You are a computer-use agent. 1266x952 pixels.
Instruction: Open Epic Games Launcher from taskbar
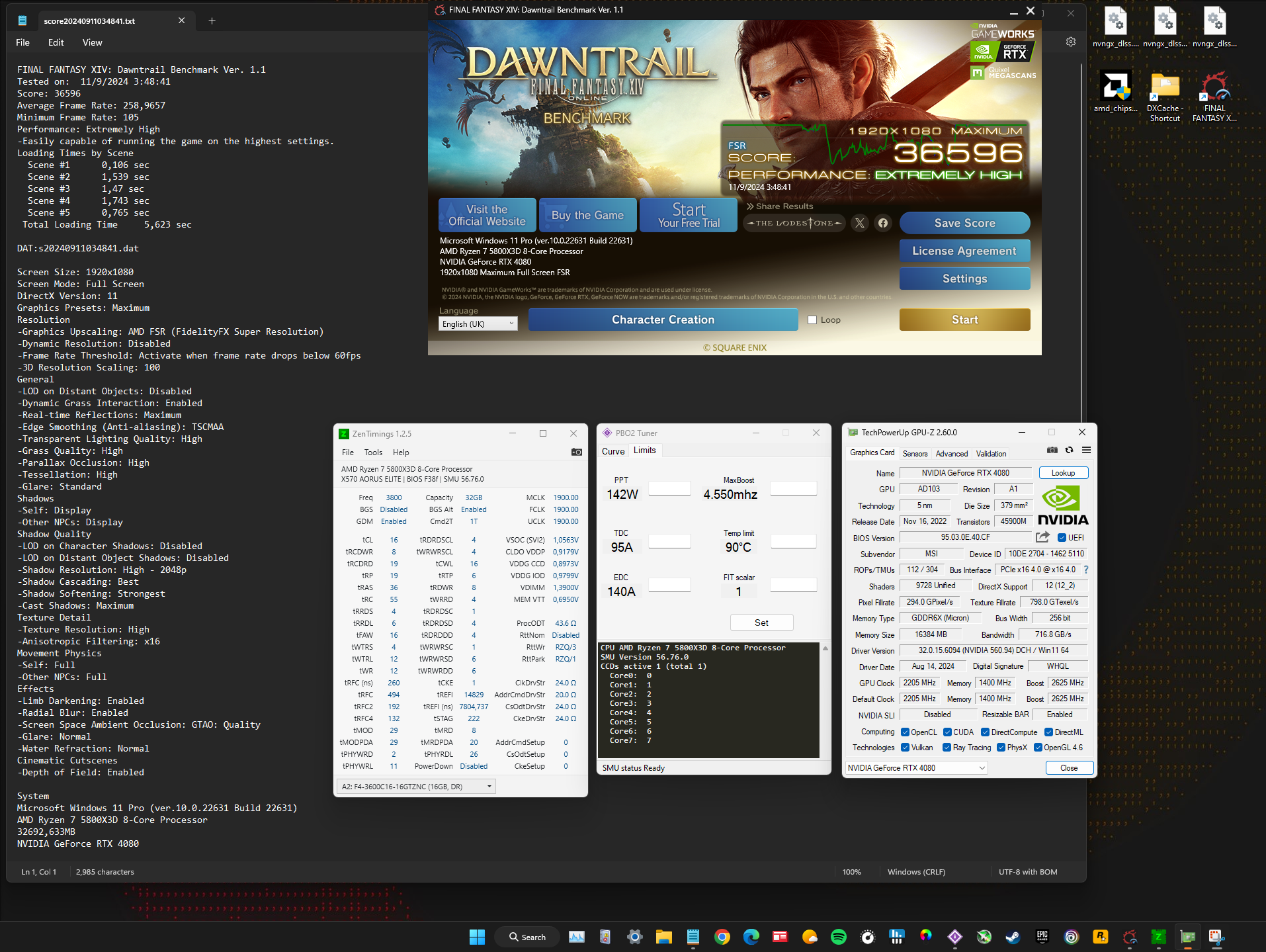pyautogui.click(x=1042, y=937)
